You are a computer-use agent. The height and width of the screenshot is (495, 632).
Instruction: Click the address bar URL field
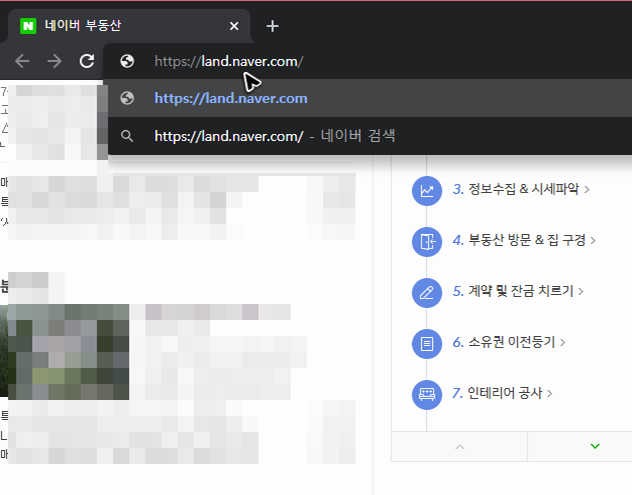click(368, 61)
